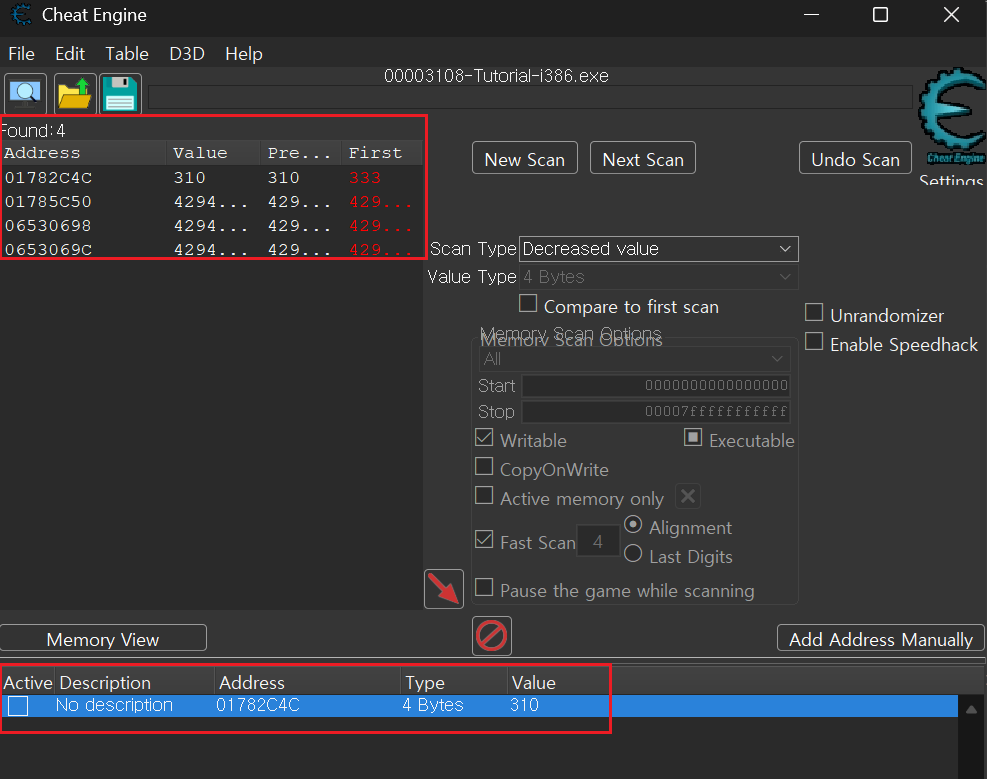Click the Next Scan button

642,159
